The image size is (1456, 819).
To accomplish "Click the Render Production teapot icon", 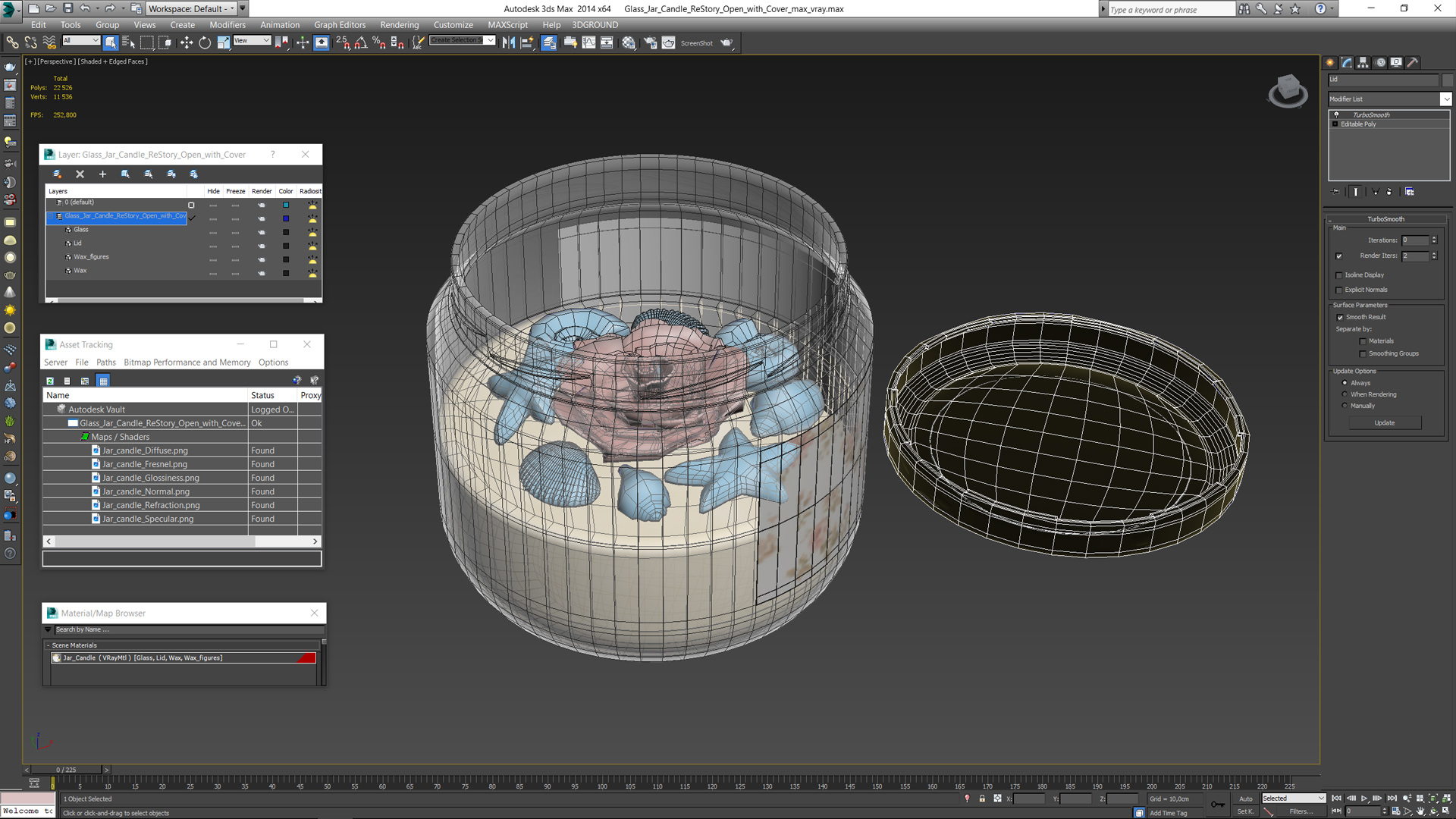I will point(726,42).
